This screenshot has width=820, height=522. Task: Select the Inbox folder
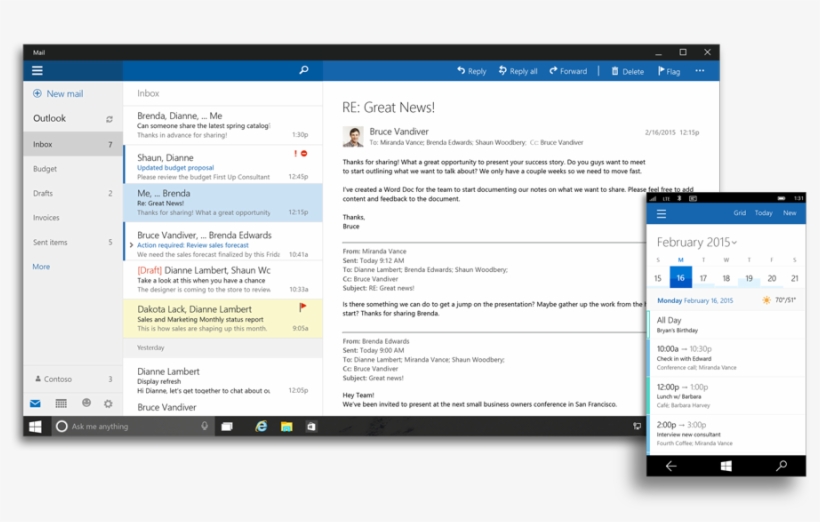click(73, 144)
